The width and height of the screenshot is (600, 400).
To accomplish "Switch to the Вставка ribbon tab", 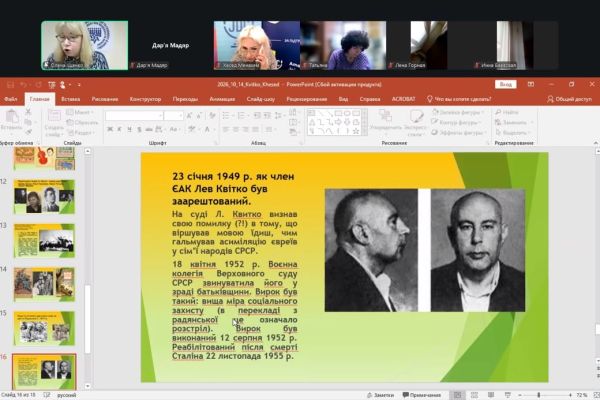I will click(70, 99).
